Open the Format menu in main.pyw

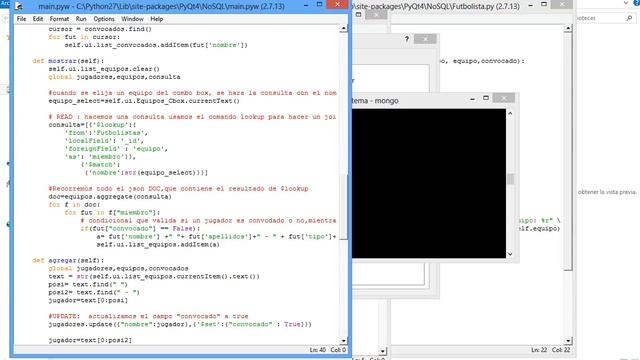tap(59, 19)
